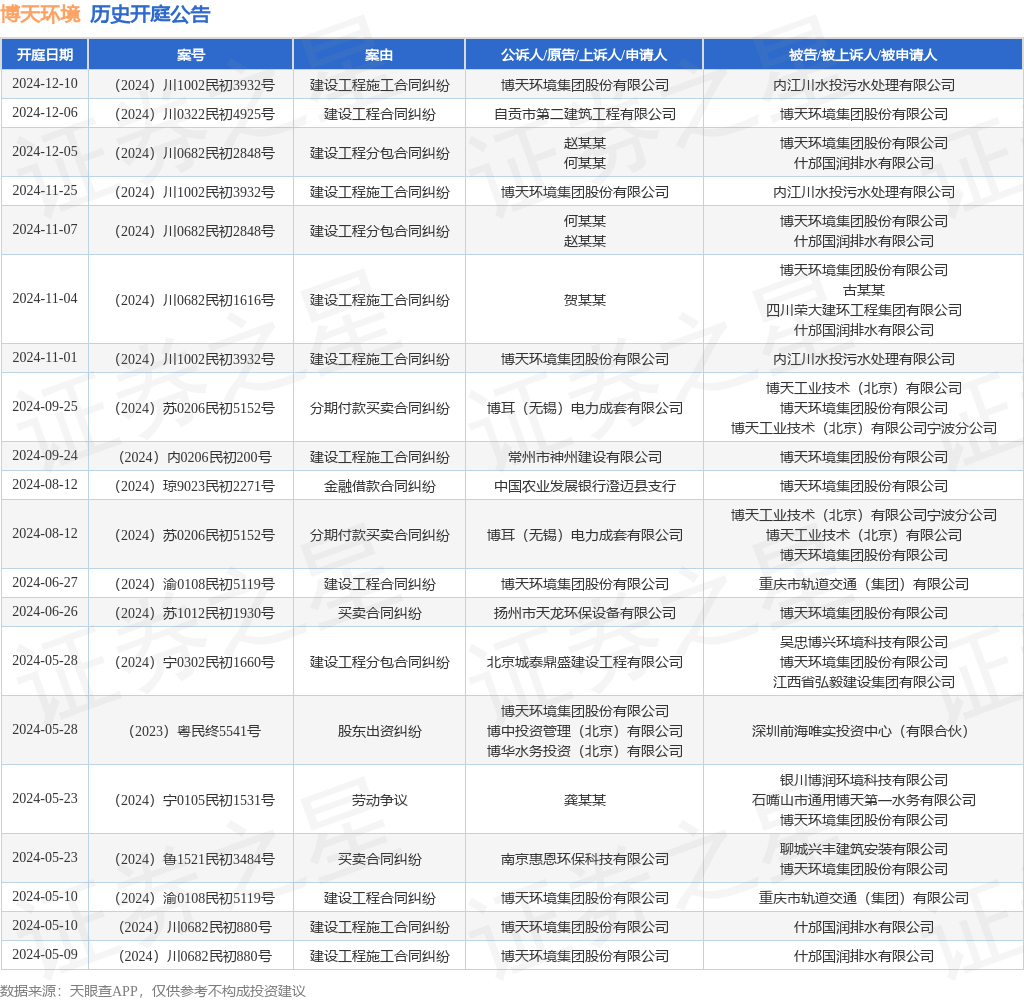This screenshot has width=1024, height=1000.
Task: Click defendant 银川博润环境科技有限公司
Action: (x=863, y=780)
